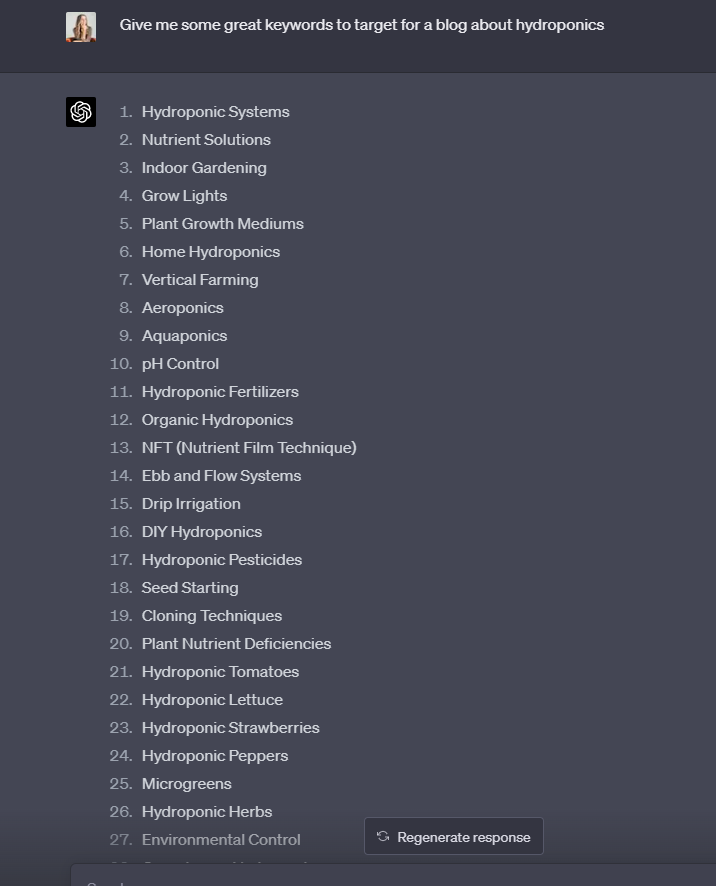716x886 pixels.
Task: Click the user prompt about hydroponics keywords
Action: pyautogui.click(x=361, y=25)
